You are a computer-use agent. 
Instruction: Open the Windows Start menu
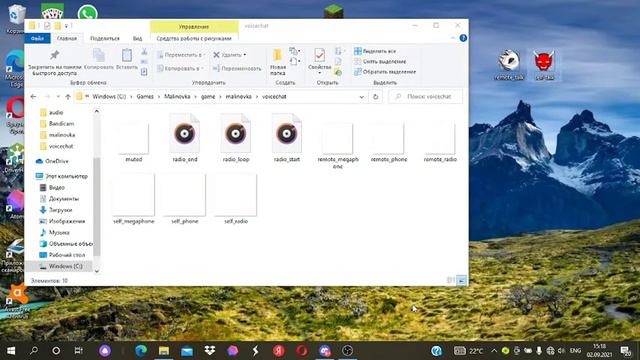[x=11, y=351]
